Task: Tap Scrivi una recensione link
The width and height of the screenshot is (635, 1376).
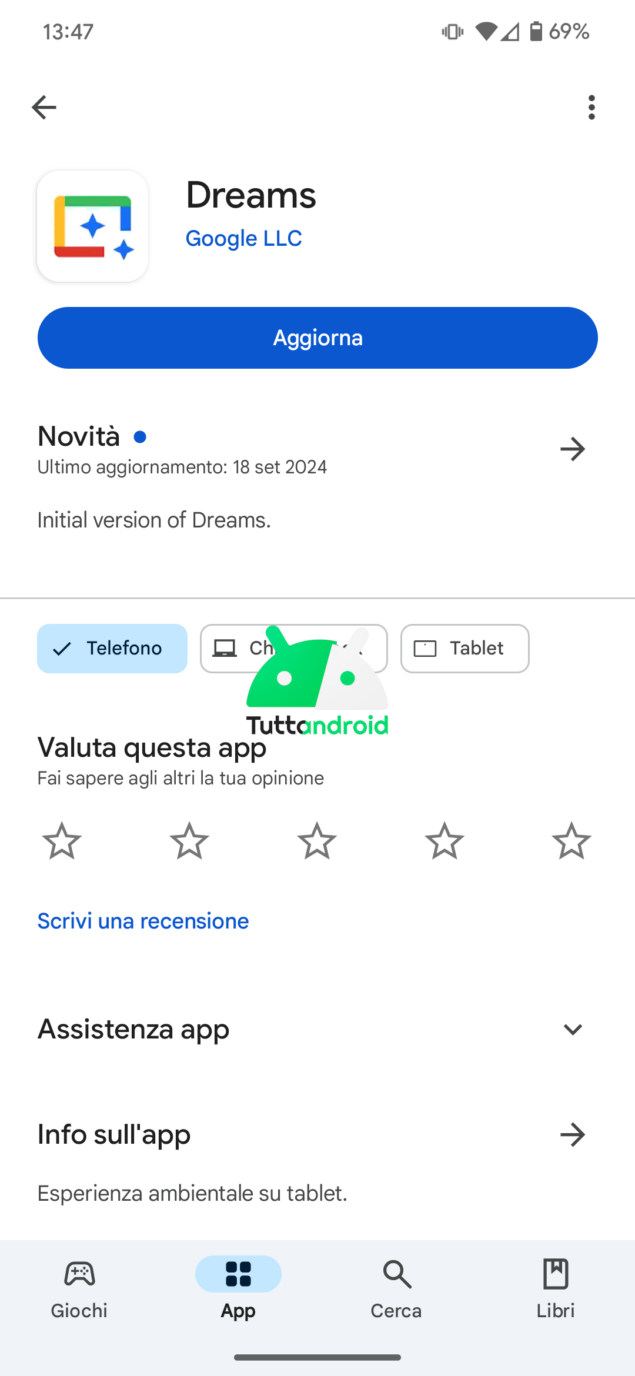Action: click(143, 921)
